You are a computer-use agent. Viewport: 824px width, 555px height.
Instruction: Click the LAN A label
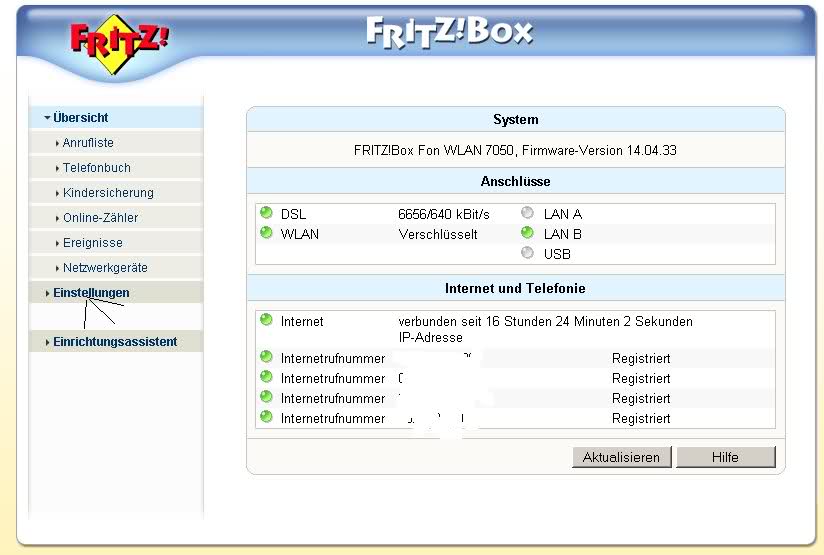pos(563,214)
